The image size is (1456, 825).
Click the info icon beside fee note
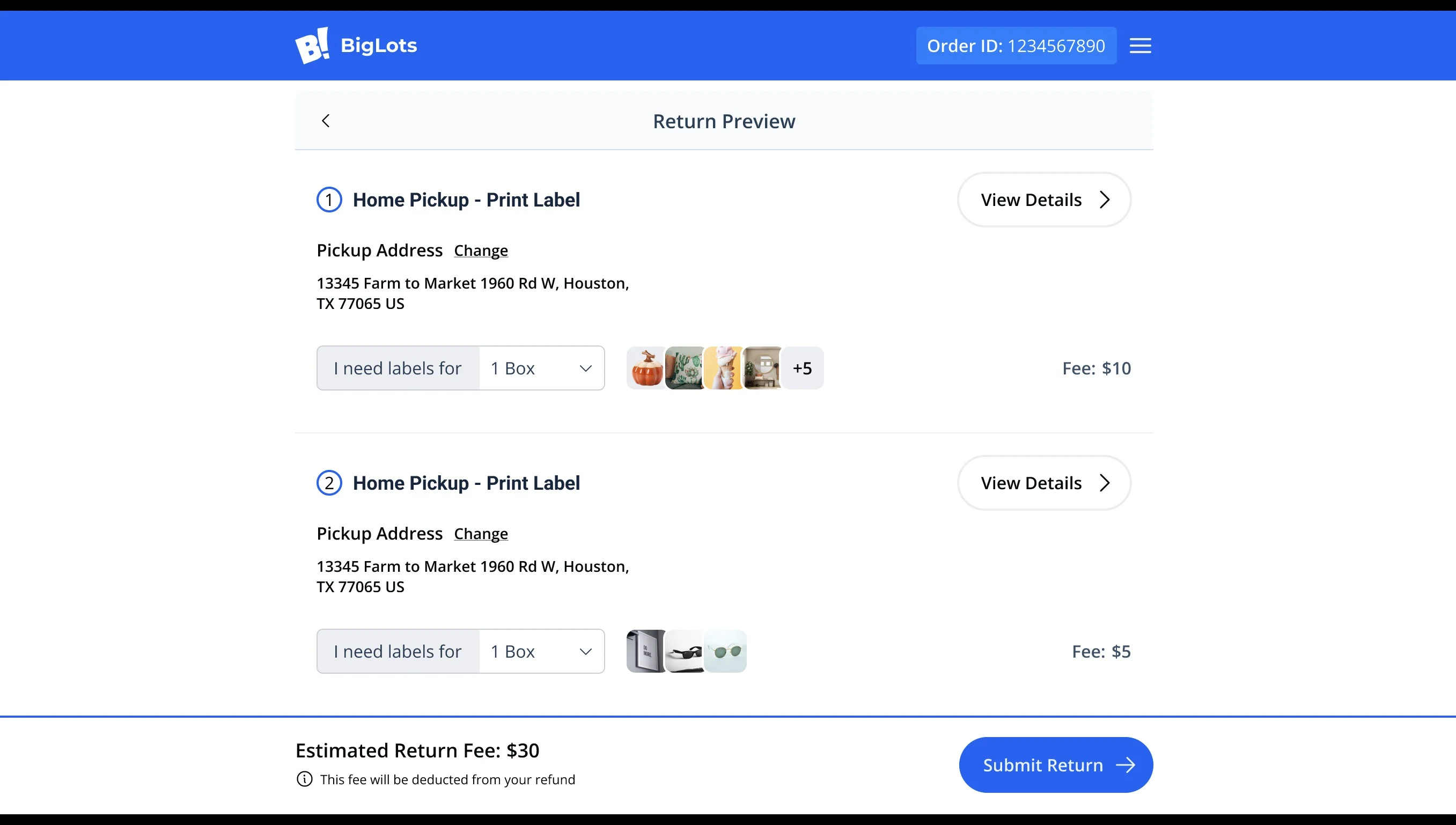pos(304,779)
